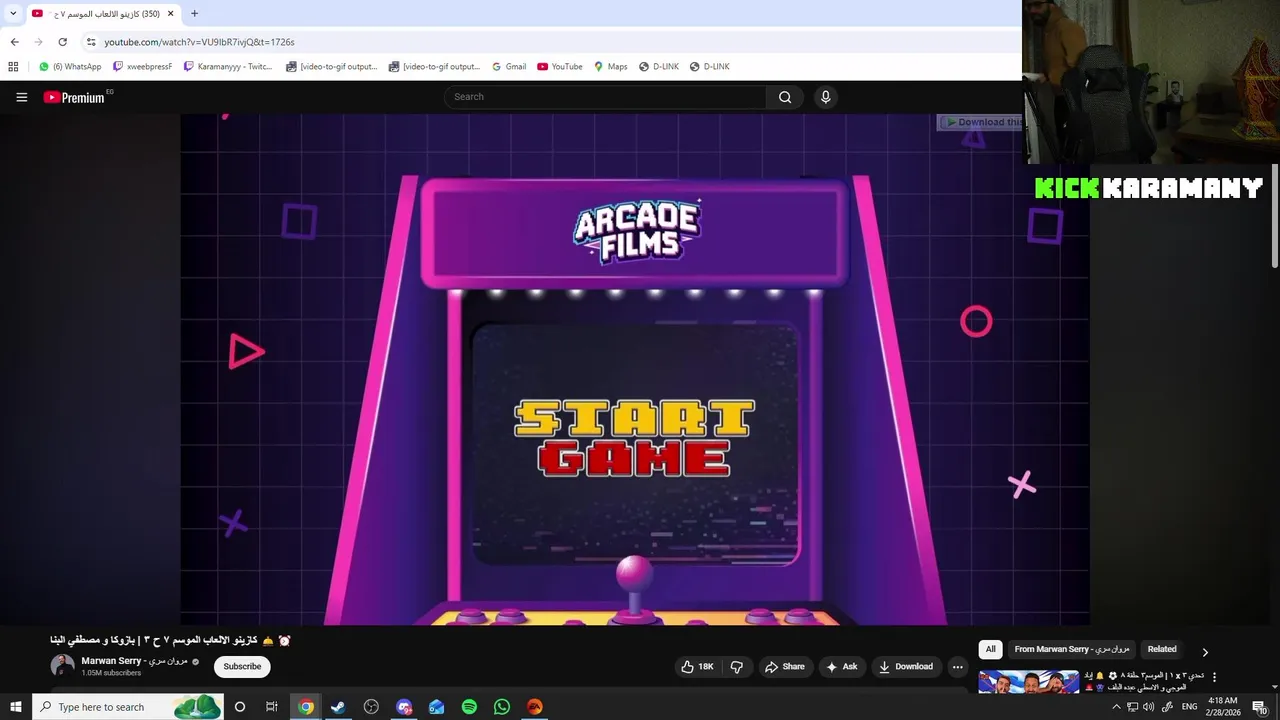Open the YouTube guide hamburger menu
1280x720 pixels.
21,97
